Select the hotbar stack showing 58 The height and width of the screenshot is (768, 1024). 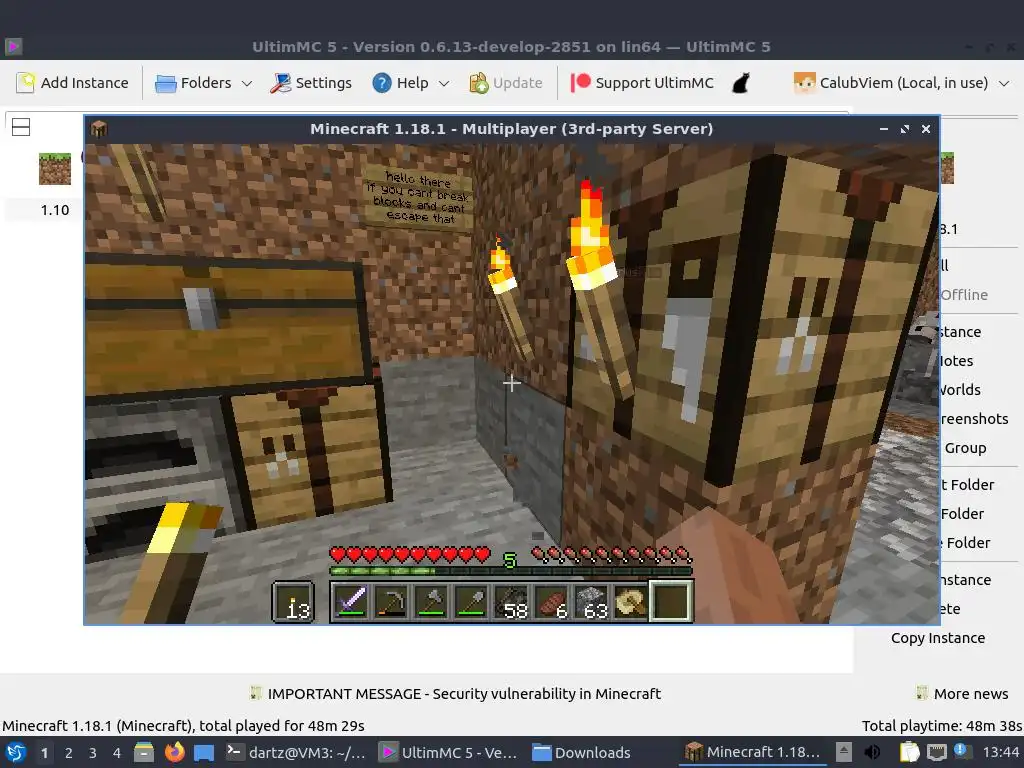[x=510, y=601]
